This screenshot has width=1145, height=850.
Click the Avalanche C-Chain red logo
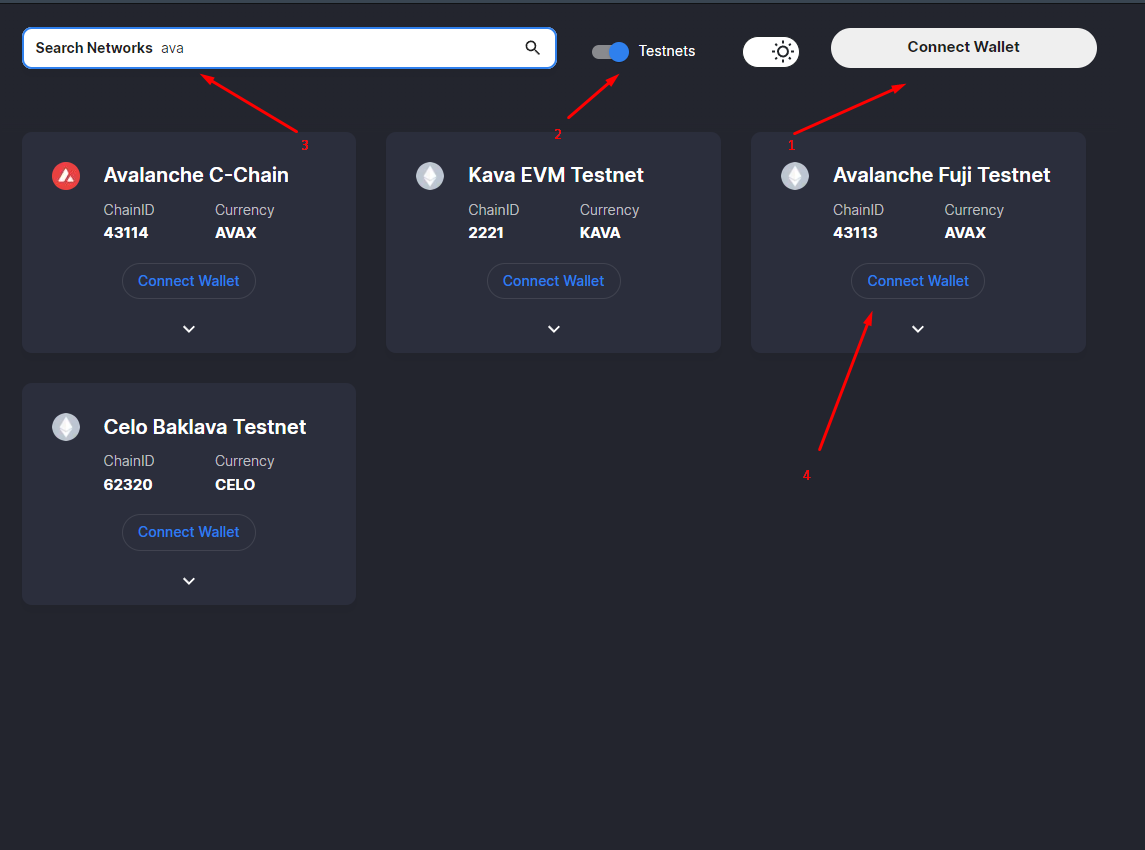66,176
